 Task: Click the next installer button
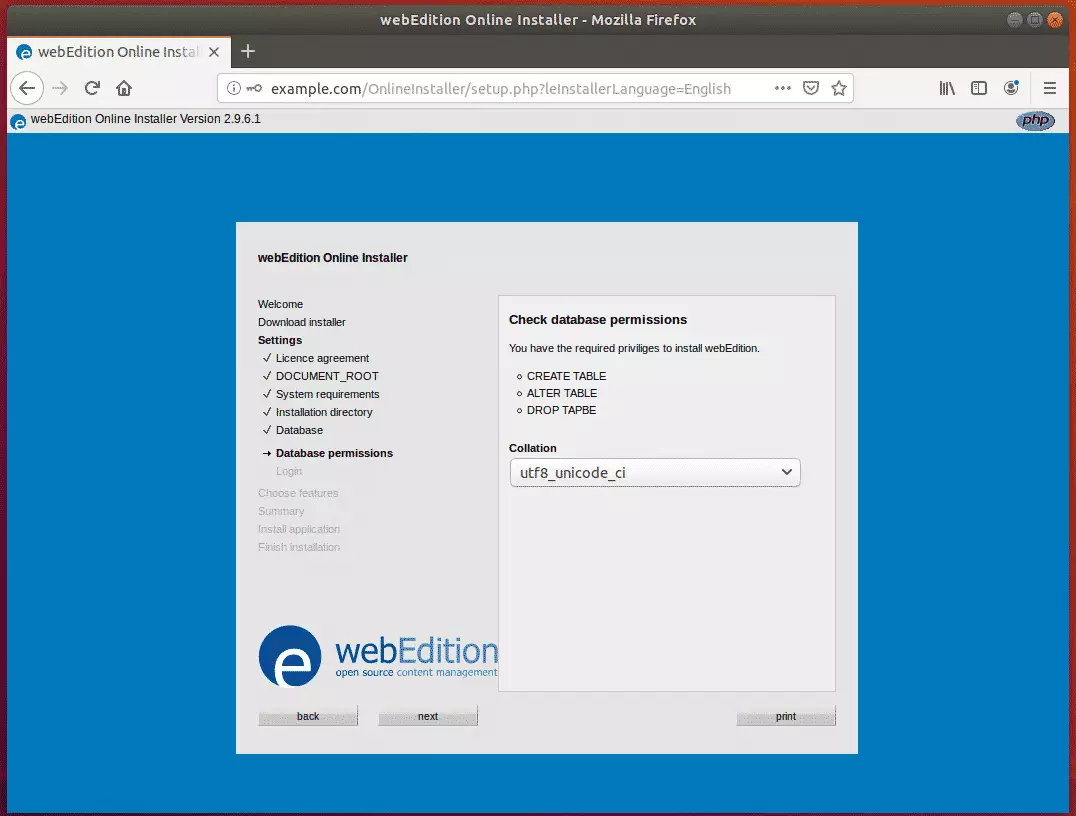click(x=428, y=716)
